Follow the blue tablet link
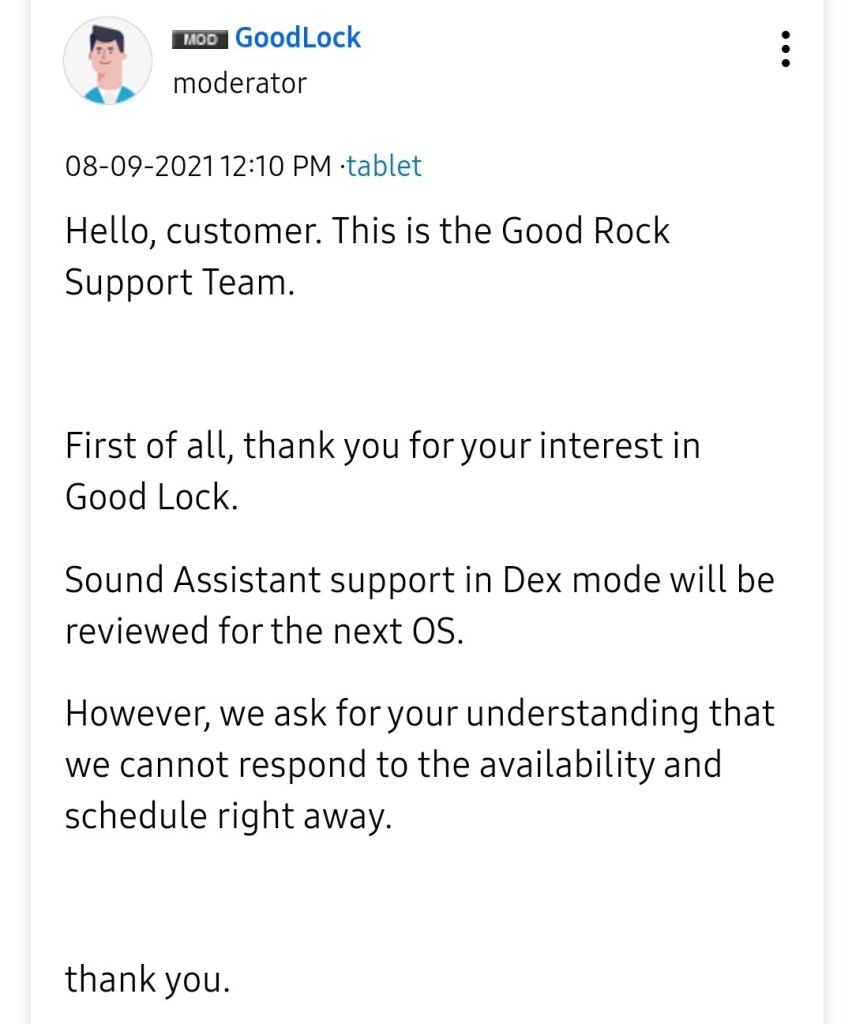Viewport: 852px width, 1024px height. pos(384,166)
